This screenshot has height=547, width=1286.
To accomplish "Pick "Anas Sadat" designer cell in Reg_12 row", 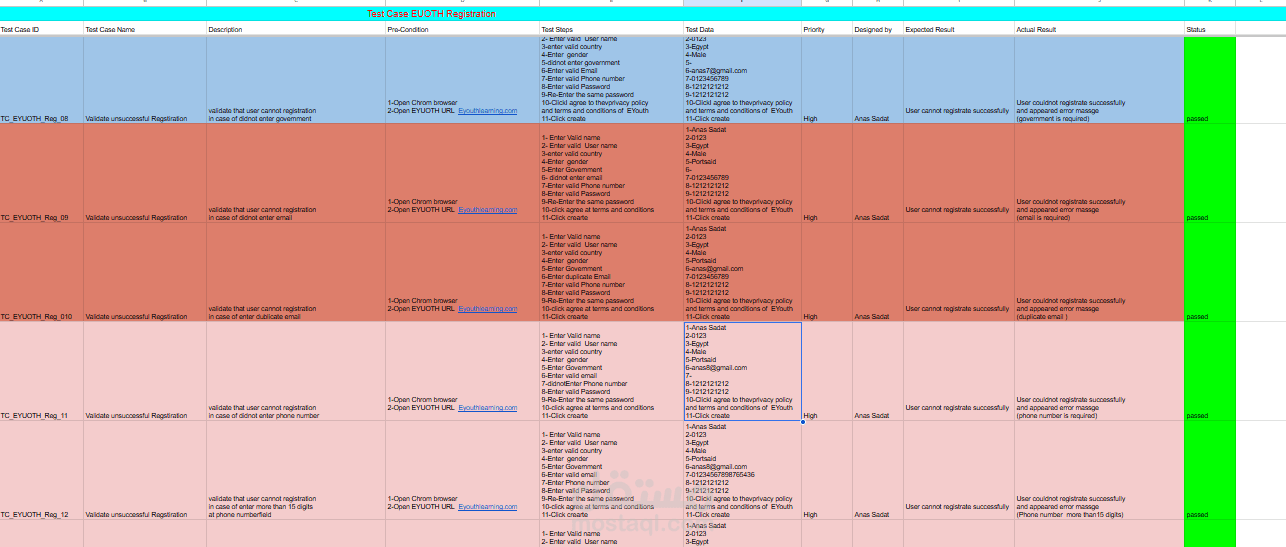I will (877, 471).
